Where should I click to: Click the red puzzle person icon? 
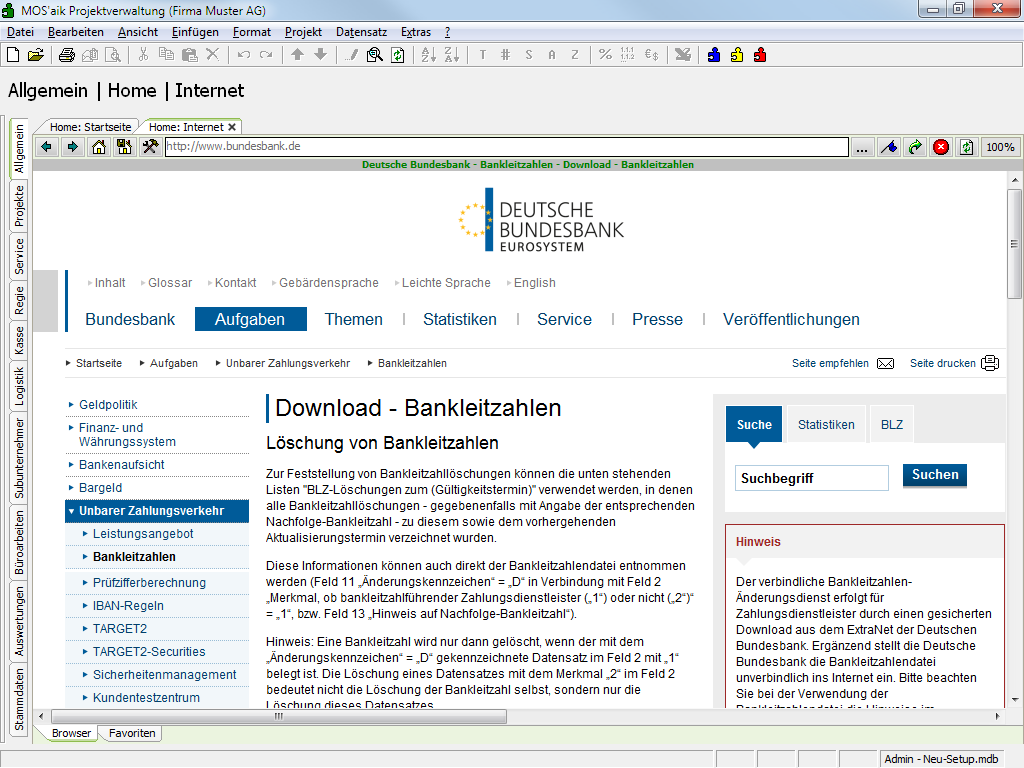[x=760, y=55]
